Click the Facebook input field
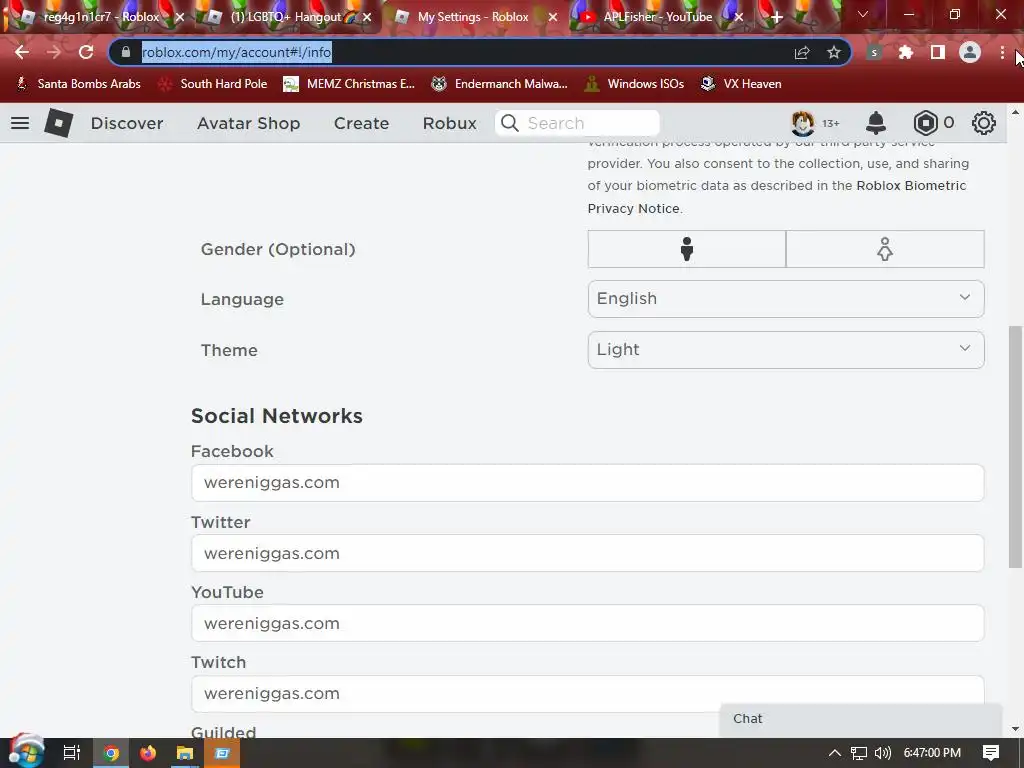This screenshot has height=768, width=1024. 587,483
